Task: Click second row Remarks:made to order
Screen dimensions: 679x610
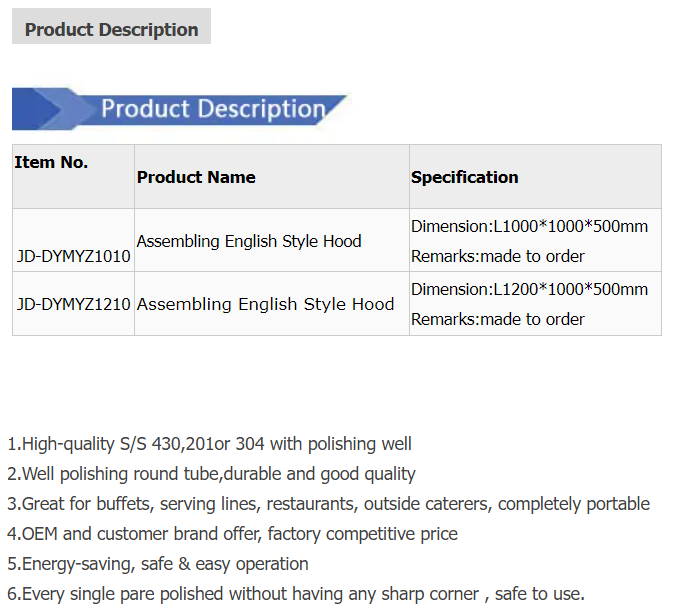Action: 498,320
